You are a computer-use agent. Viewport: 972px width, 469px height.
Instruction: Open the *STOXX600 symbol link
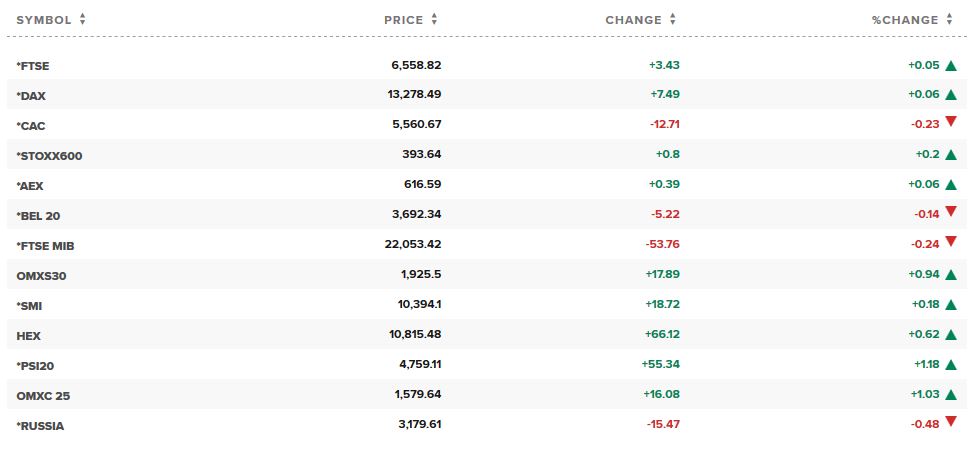[x=49, y=156]
